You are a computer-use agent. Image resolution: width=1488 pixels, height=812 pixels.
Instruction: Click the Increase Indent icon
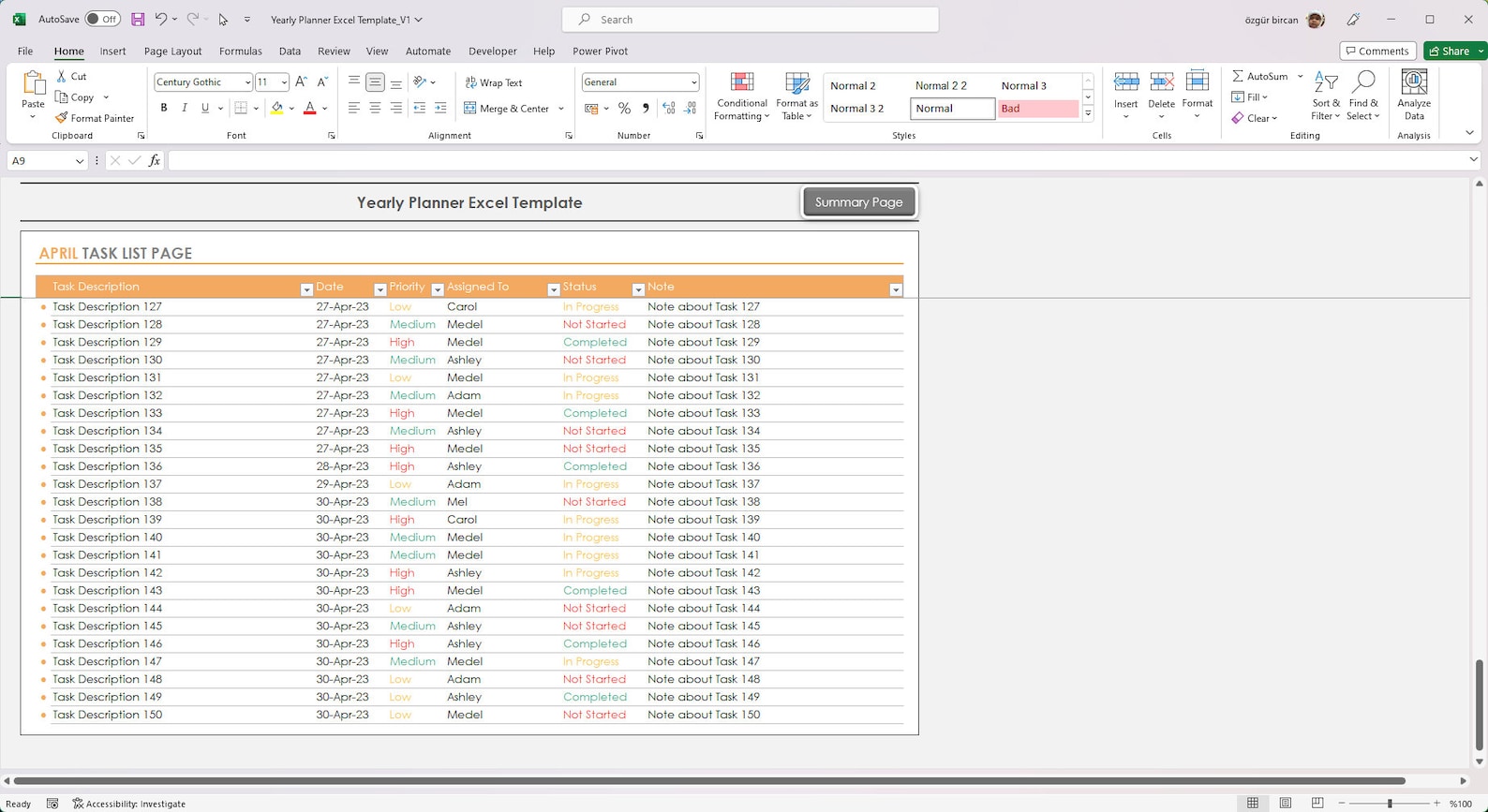coord(440,109)
